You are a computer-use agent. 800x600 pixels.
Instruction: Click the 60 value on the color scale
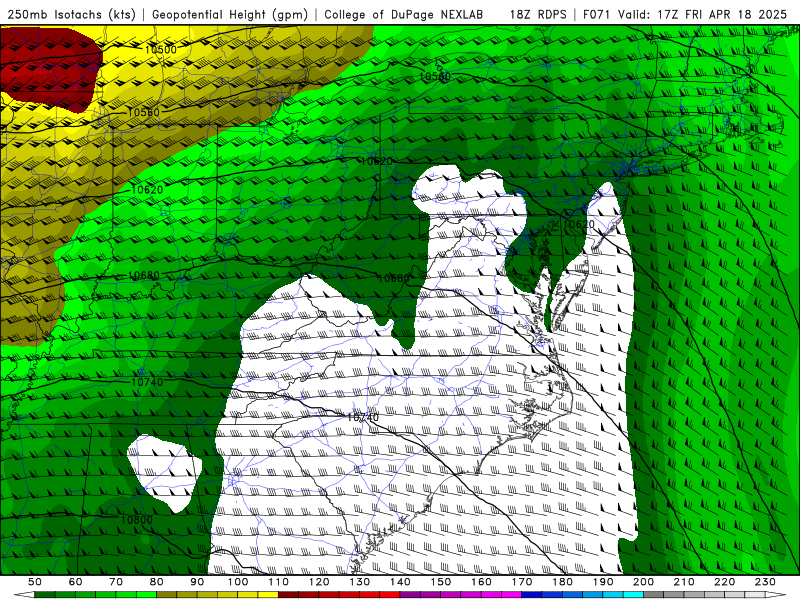(76, 582)
